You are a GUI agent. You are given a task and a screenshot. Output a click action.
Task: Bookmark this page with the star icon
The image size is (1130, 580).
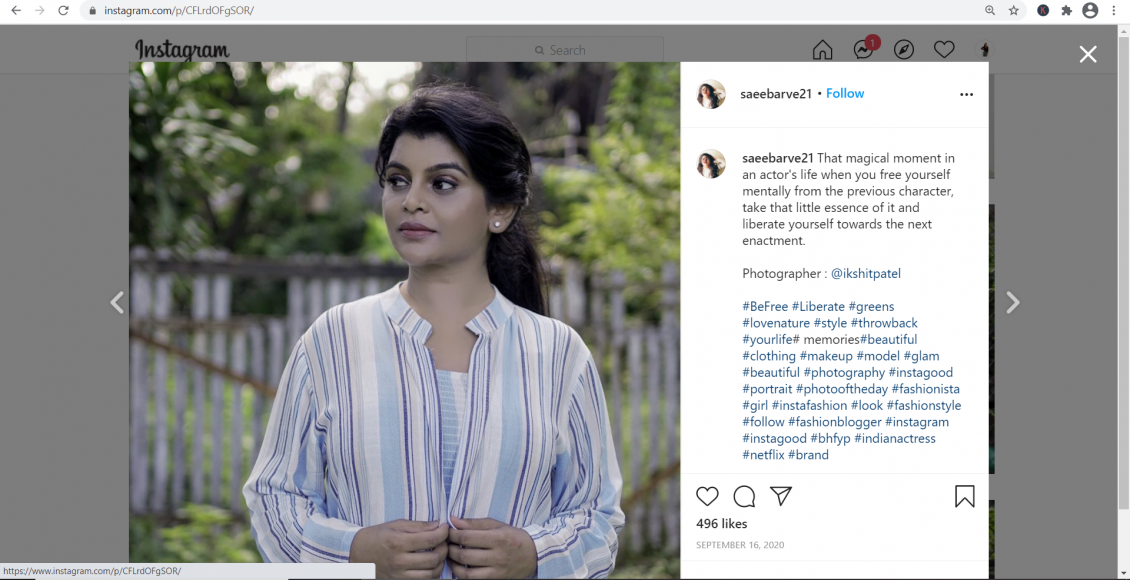[x=1014, y=10]
